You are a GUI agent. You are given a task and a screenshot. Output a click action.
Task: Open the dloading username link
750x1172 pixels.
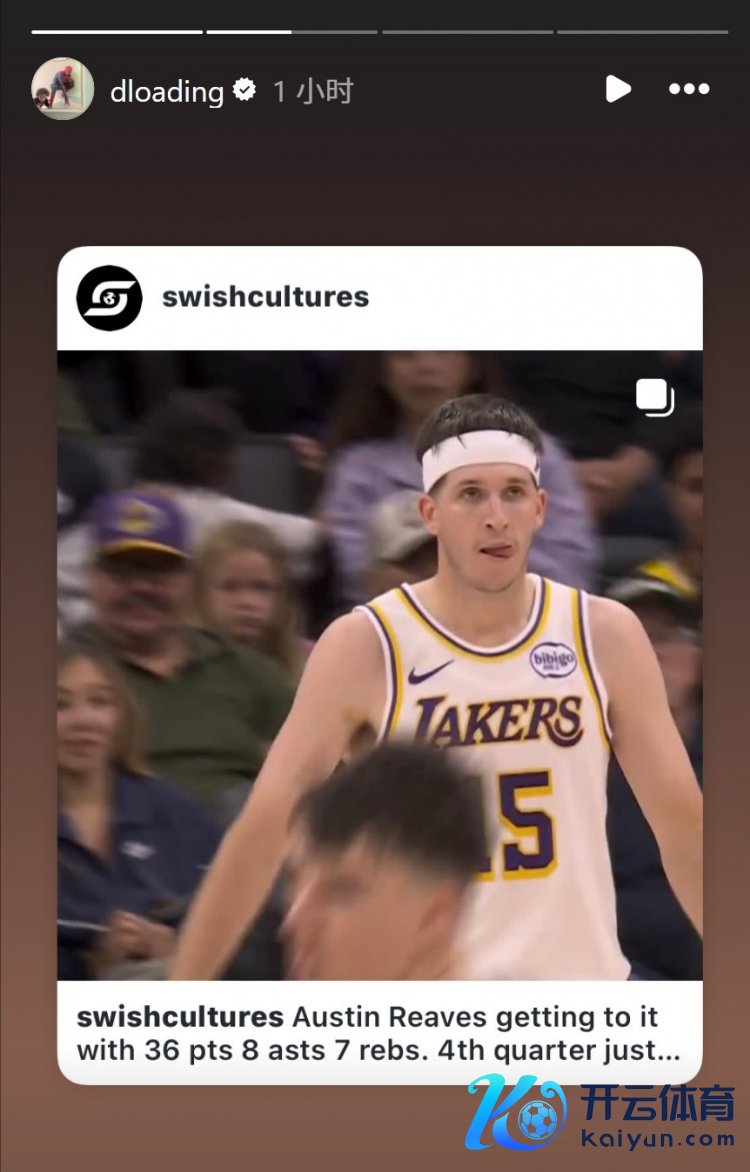click(x=167, y=91)
